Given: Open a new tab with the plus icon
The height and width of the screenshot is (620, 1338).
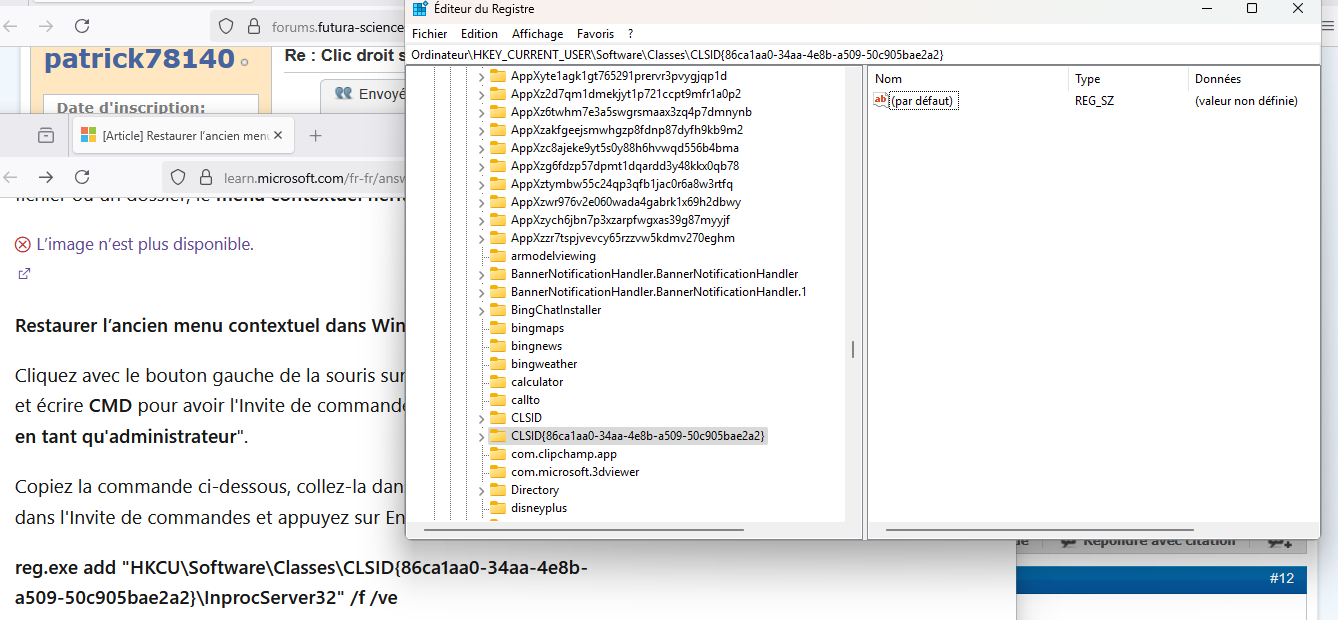Looking at the screenshot, I should tap(316, 135).
